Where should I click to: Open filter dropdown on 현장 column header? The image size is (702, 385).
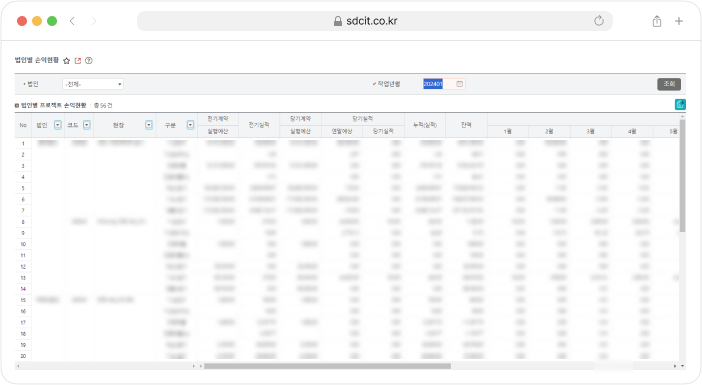[149, 125]
